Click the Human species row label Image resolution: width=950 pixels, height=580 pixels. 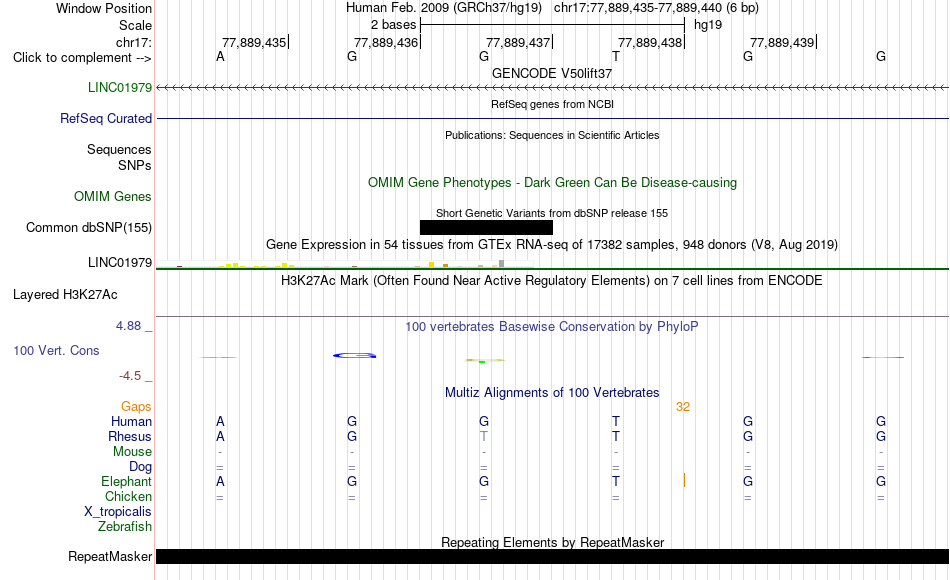pos(131,421)
